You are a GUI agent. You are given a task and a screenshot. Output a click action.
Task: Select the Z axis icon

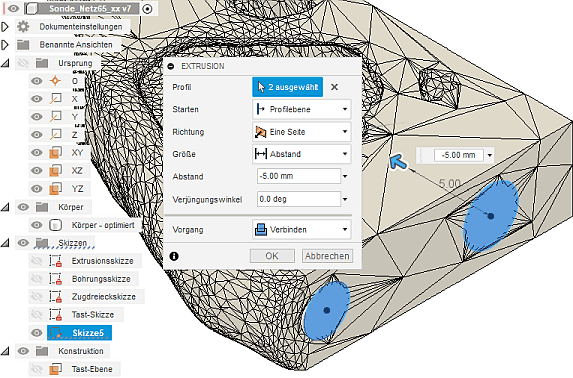tap(56, 135)
